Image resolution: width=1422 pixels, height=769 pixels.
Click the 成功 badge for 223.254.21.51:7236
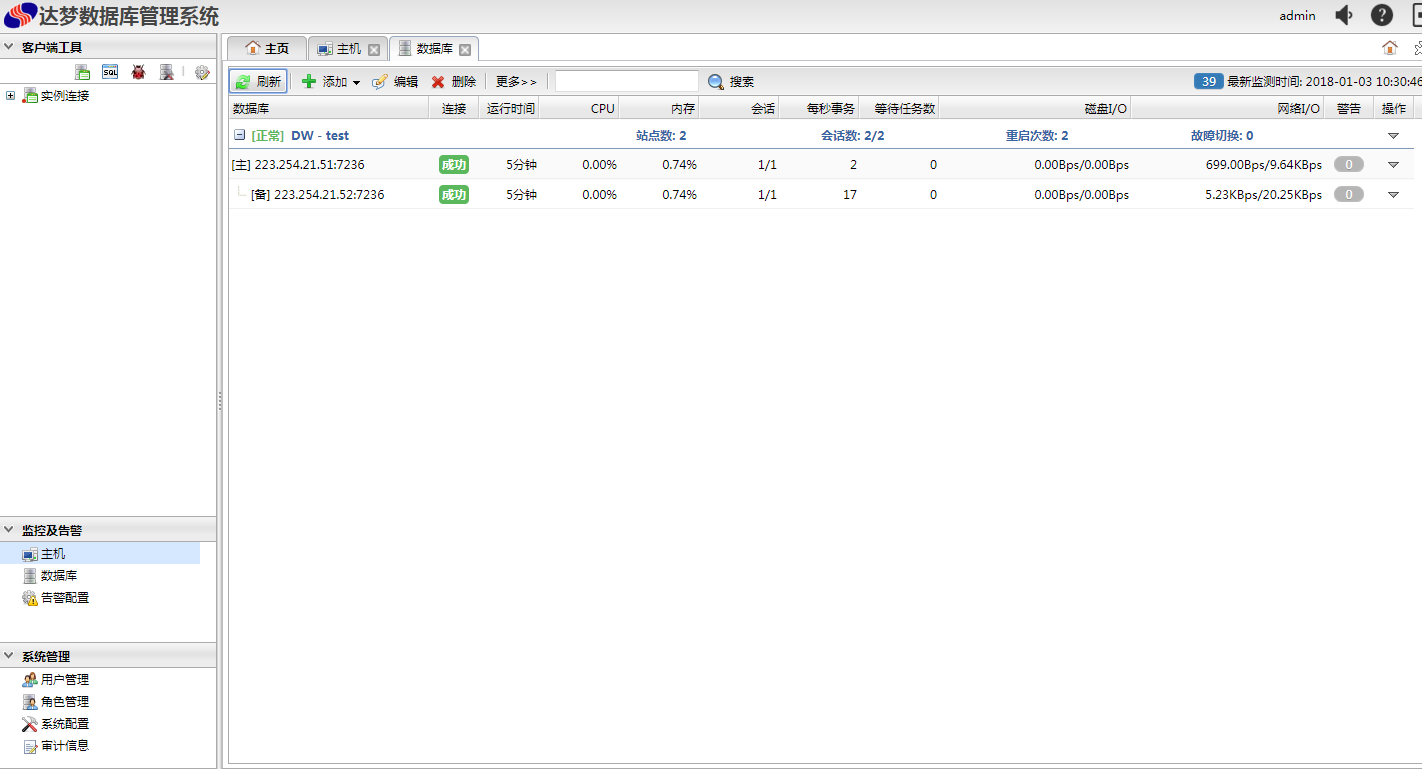pos(454,165)
